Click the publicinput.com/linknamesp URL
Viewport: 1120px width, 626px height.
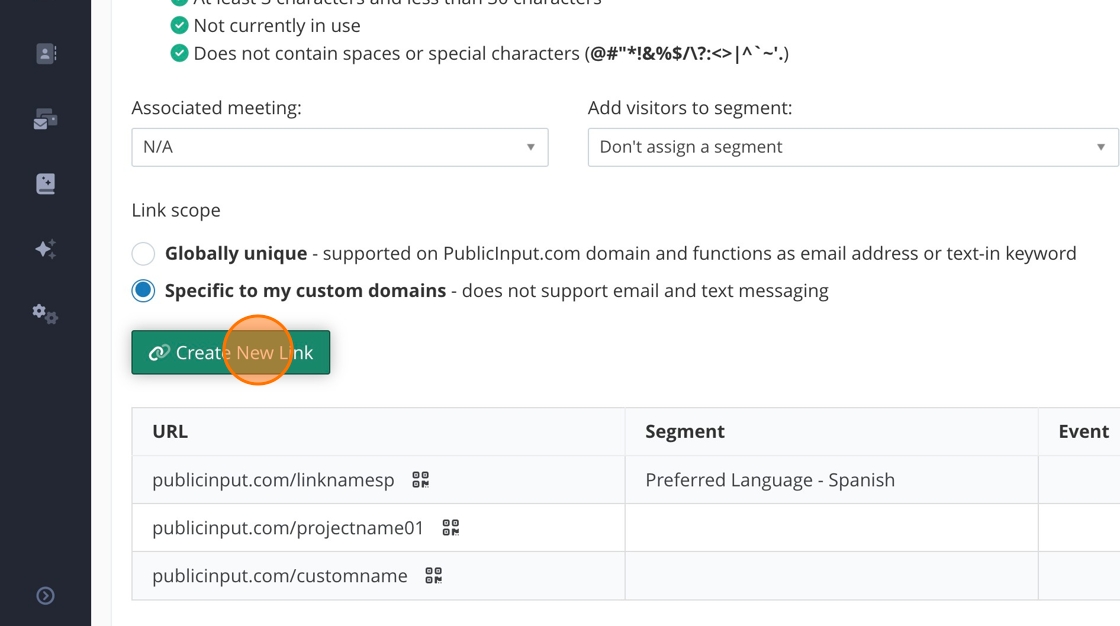pos(273,480)
